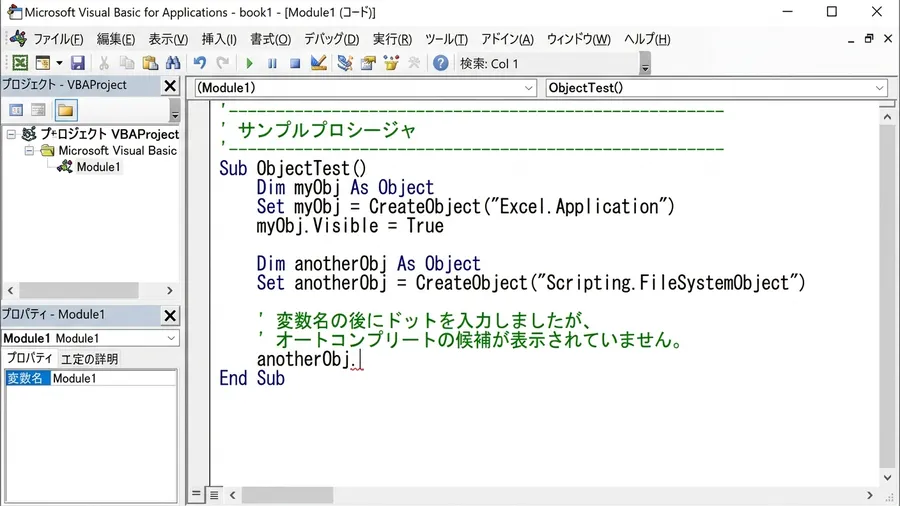Click the Project panel horizontal scrollbar thumb
The height and width of the screenshot is (506, 900).
coord(79,290)
